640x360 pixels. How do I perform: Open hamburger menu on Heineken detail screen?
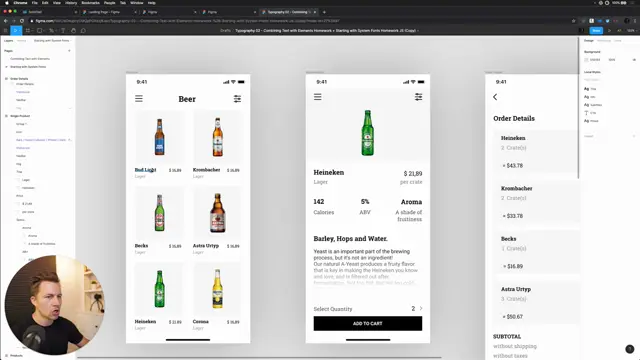click(318, 97)
